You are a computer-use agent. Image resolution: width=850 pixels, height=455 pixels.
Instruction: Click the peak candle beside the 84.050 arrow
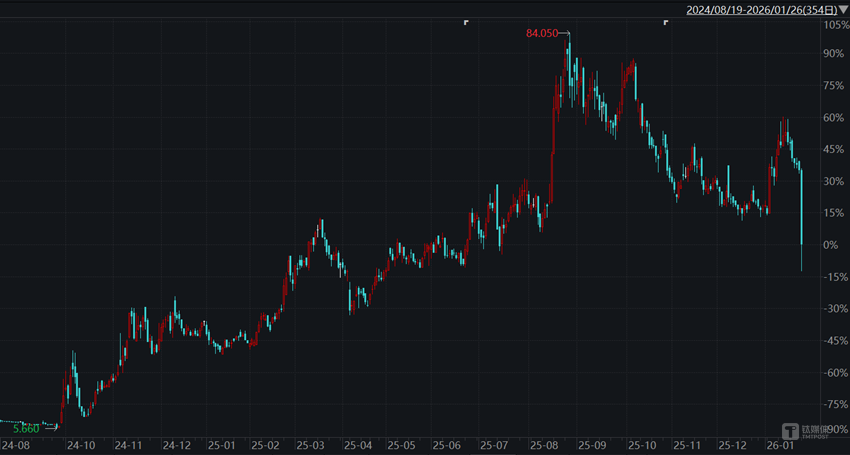569,60
